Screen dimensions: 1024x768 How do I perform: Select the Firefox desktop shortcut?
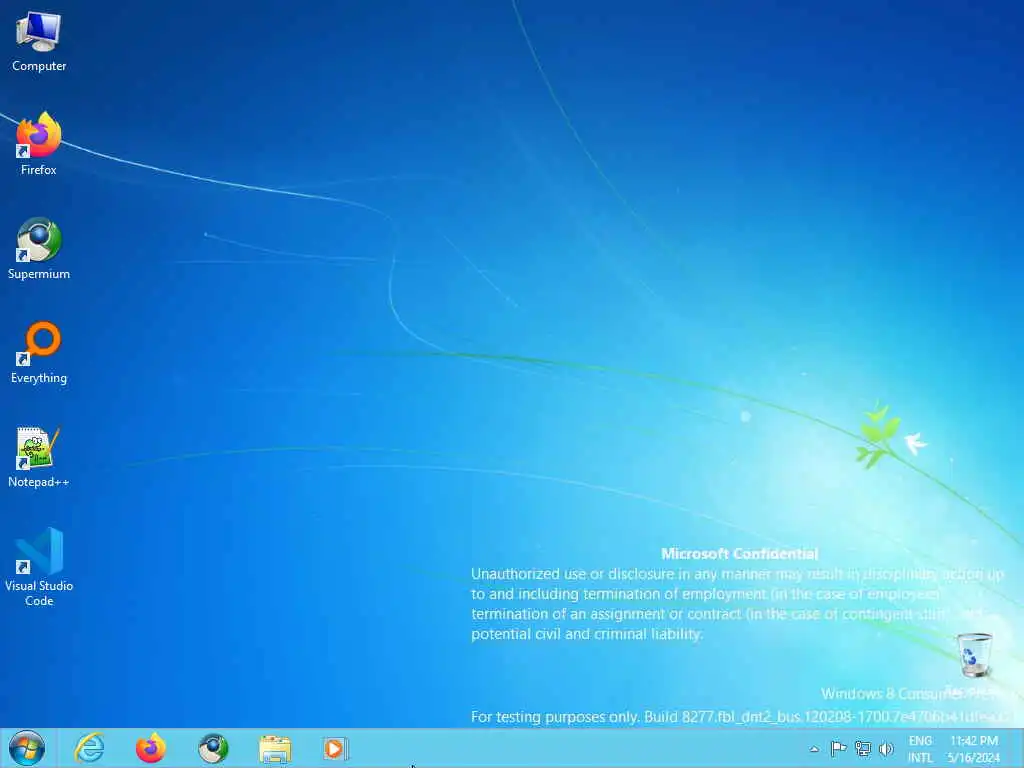(x=39, y=144)
